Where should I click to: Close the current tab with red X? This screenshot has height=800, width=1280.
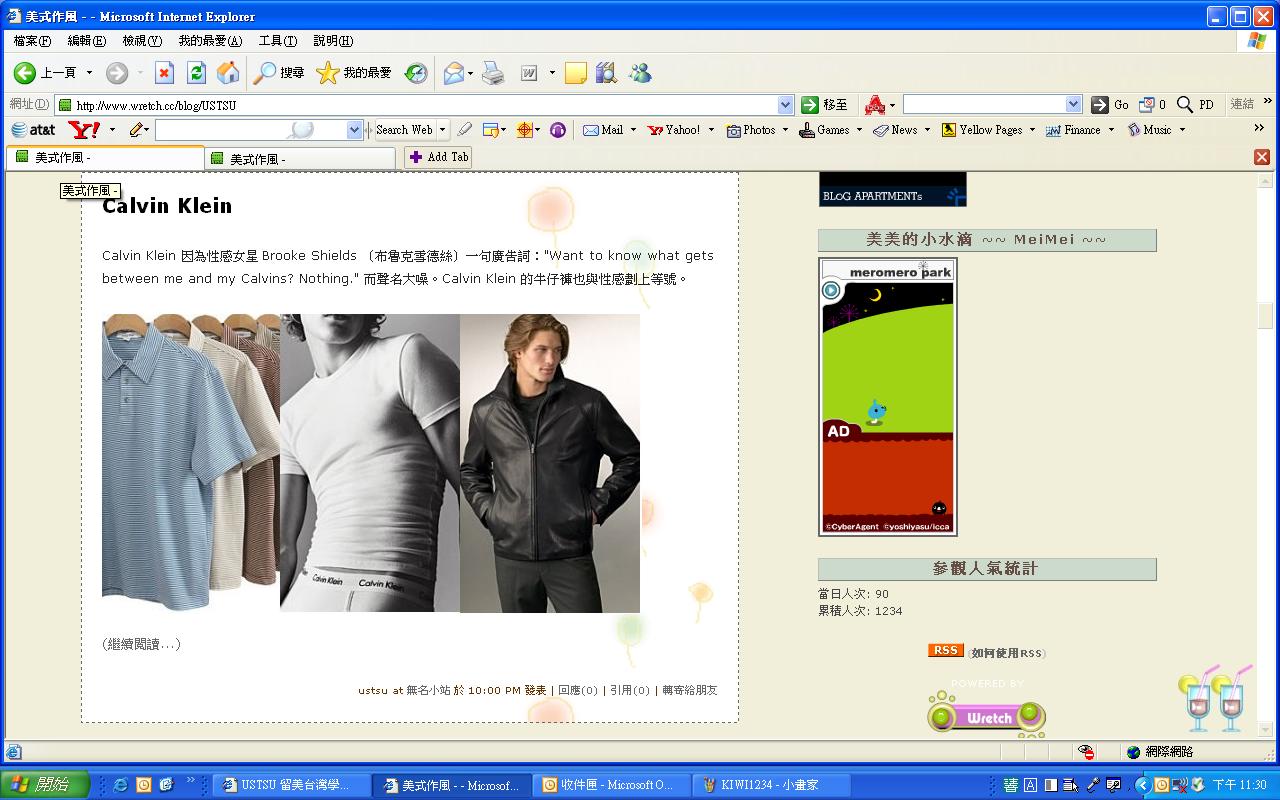[1262, 157]
